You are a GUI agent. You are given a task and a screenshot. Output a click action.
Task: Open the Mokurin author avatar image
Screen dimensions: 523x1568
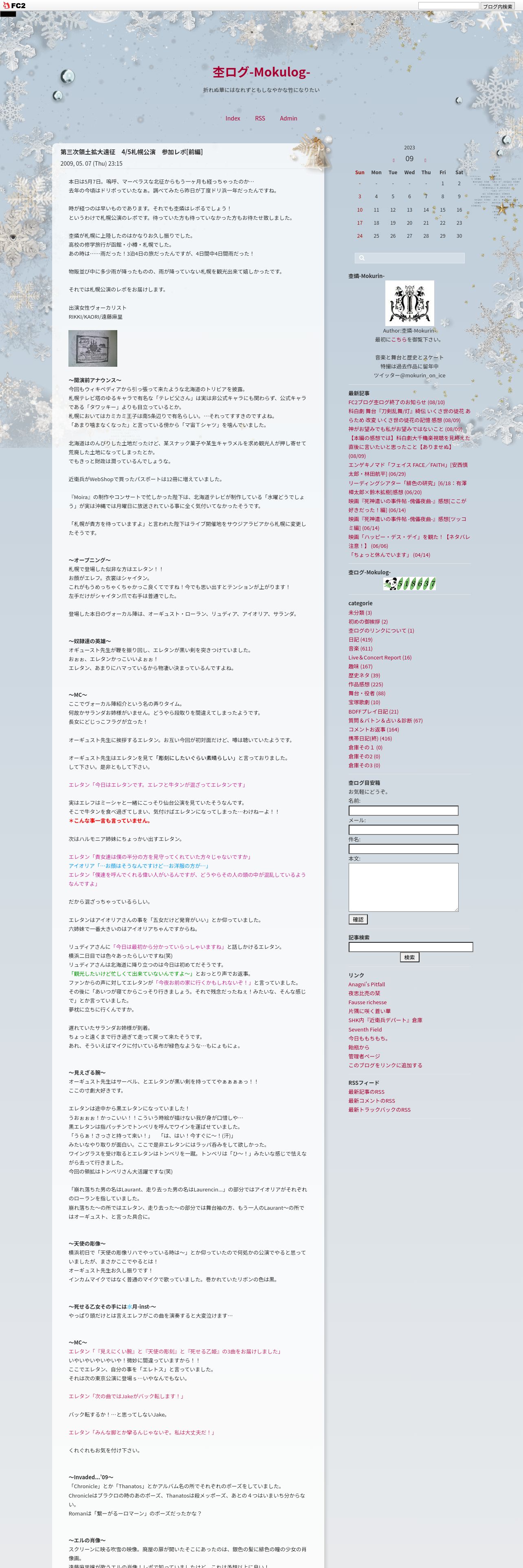[409, 302]
